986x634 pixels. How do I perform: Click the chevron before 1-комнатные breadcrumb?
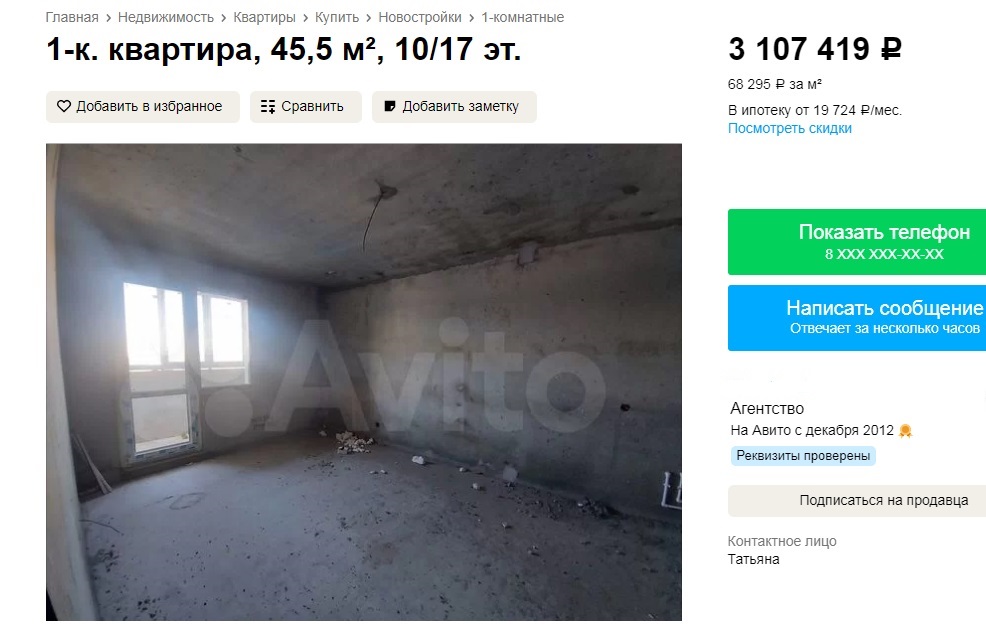(472, 18)
